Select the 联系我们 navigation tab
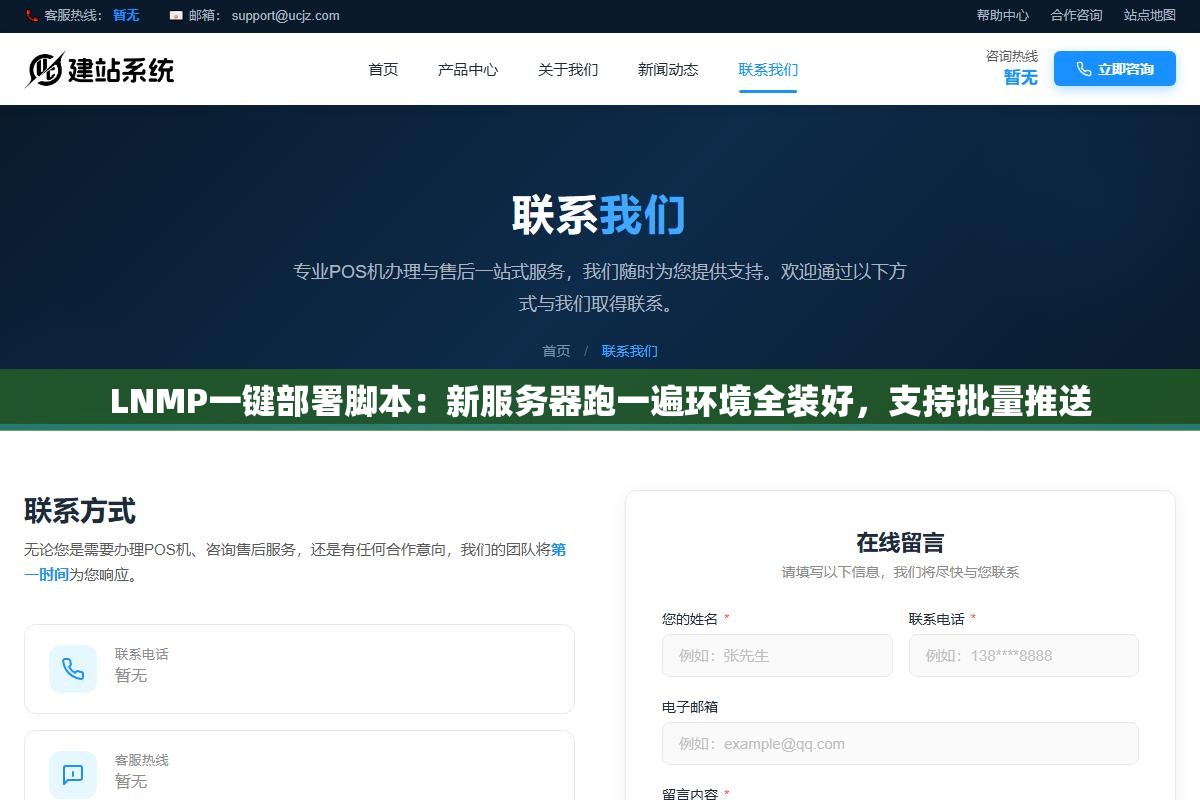This screenshot has height=800, width=1200. [x=768, y=69]
